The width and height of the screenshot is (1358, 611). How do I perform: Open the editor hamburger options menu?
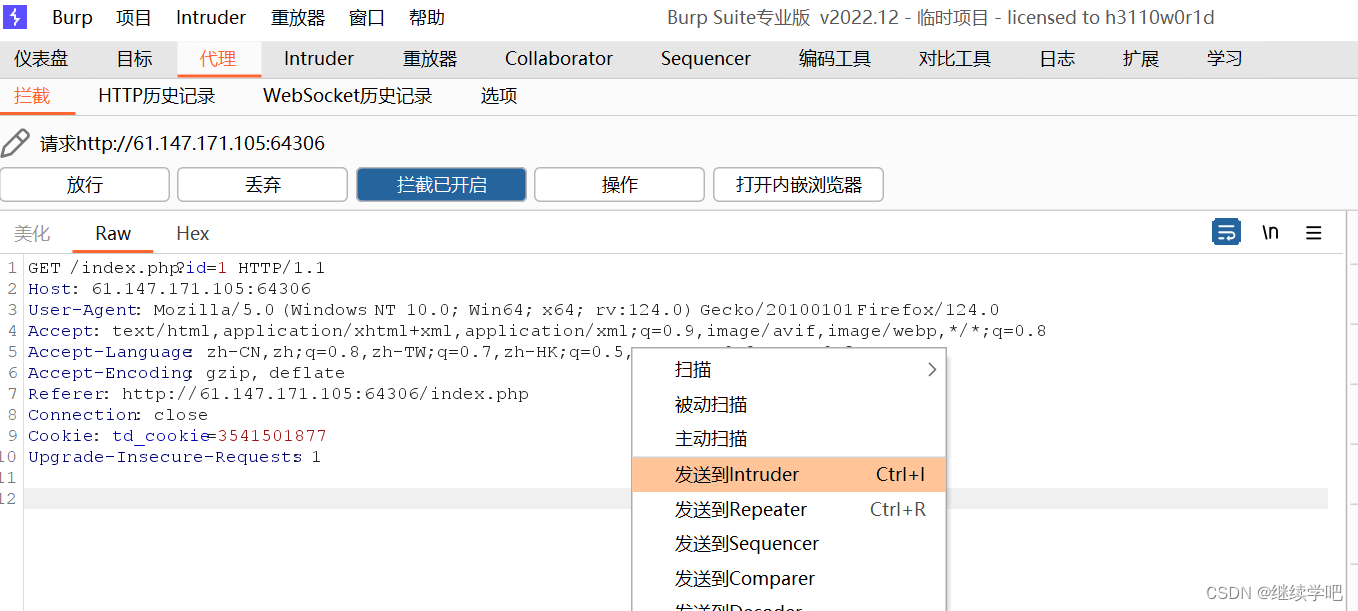[x=1314, y=233]
